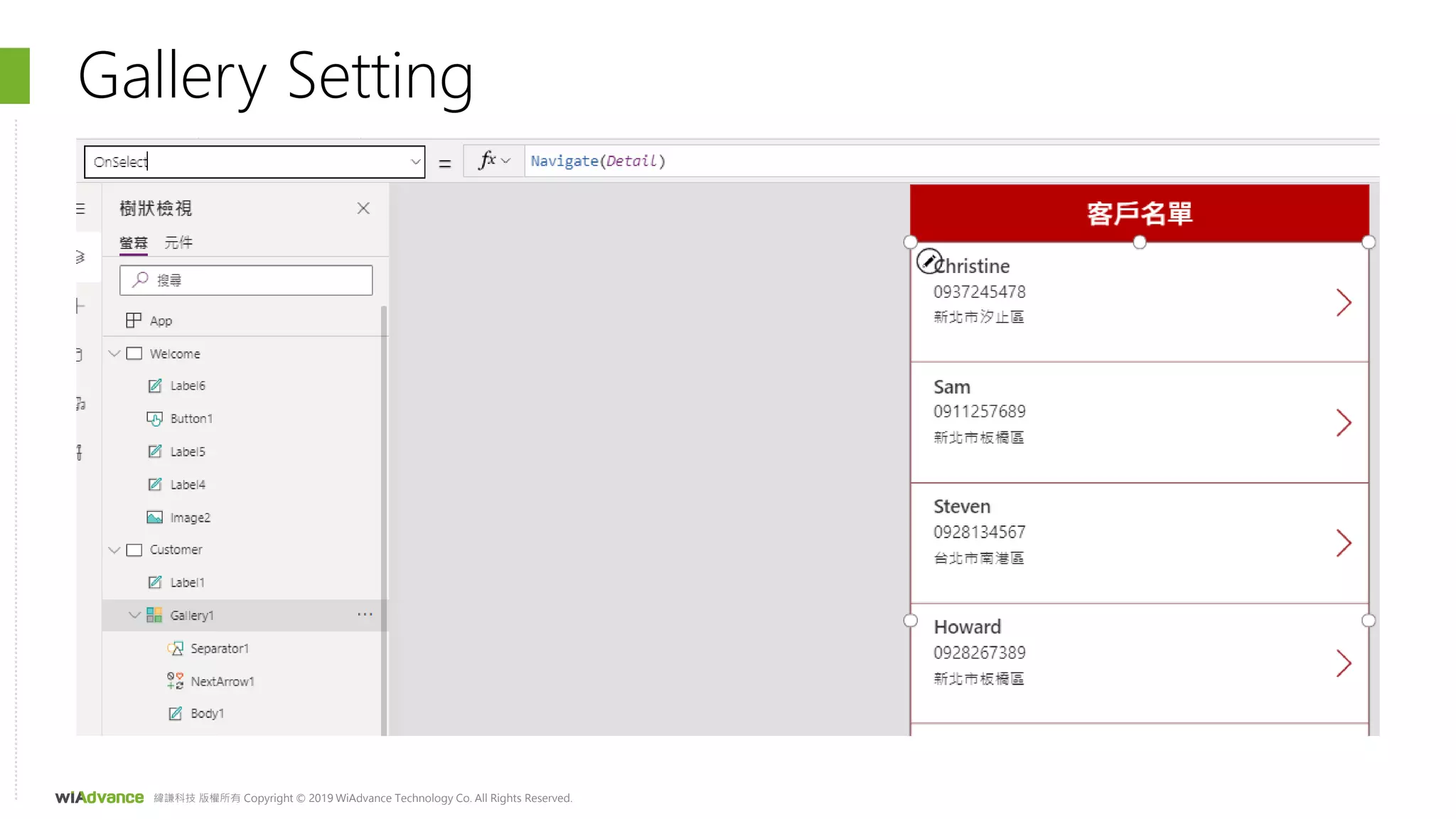Open the Gallery1 ellipsis more options
1456x819 pixels.
point(365,614)
